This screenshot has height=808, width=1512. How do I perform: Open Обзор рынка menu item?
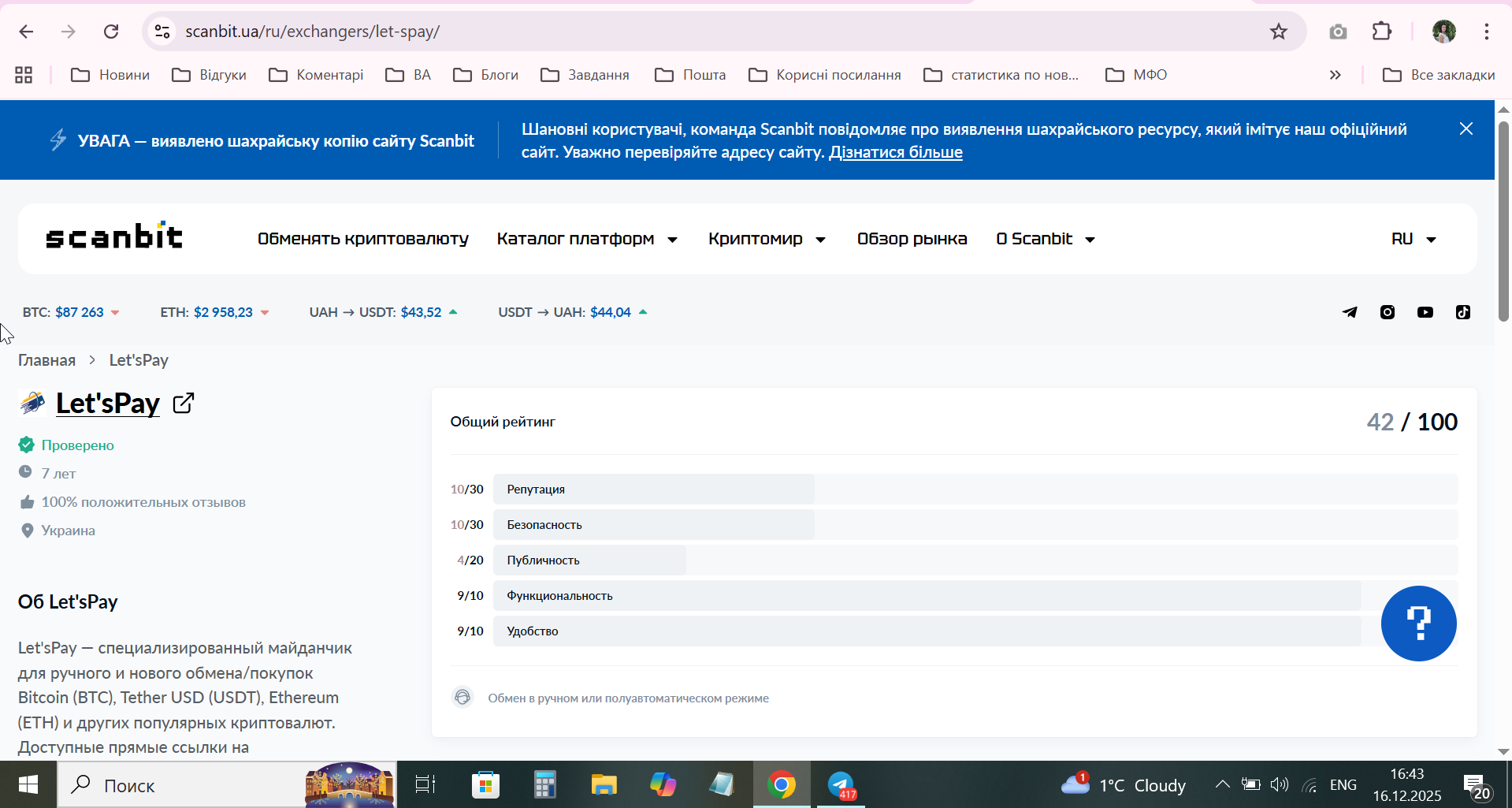pos(912,239)
